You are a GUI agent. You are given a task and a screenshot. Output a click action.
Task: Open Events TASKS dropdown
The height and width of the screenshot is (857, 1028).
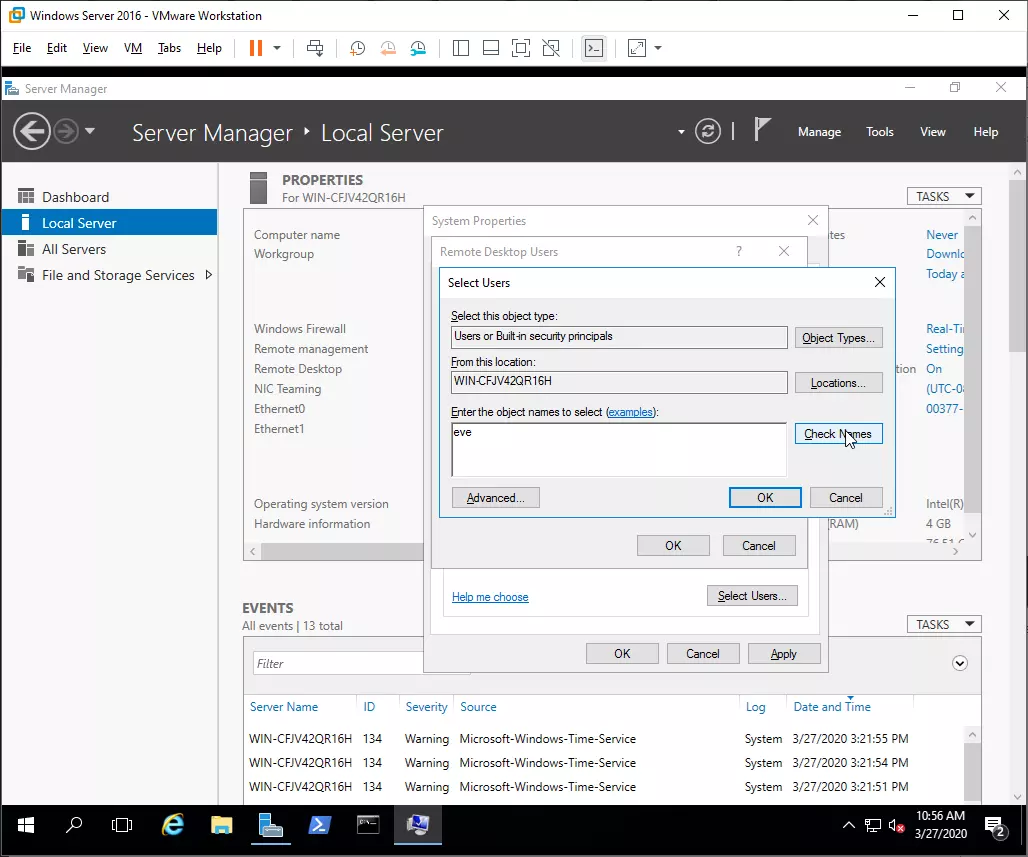944,624
